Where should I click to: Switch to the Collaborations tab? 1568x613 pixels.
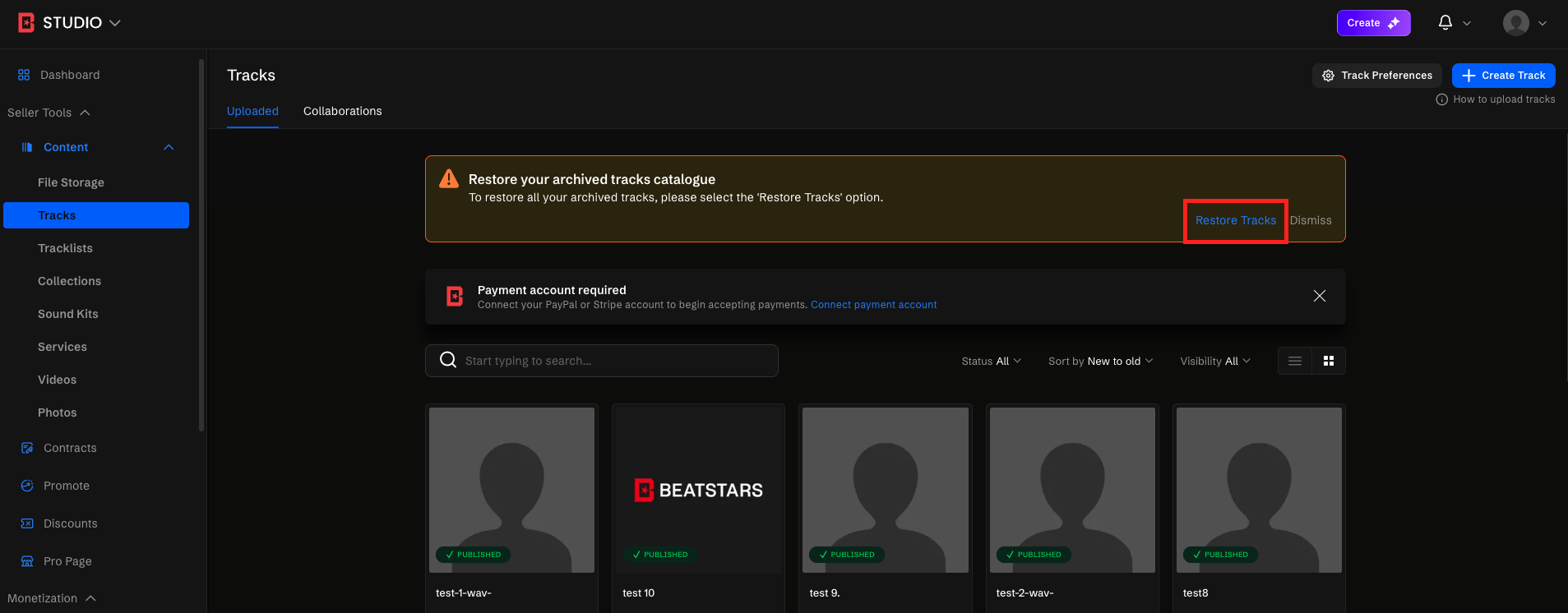pos(342,111)
